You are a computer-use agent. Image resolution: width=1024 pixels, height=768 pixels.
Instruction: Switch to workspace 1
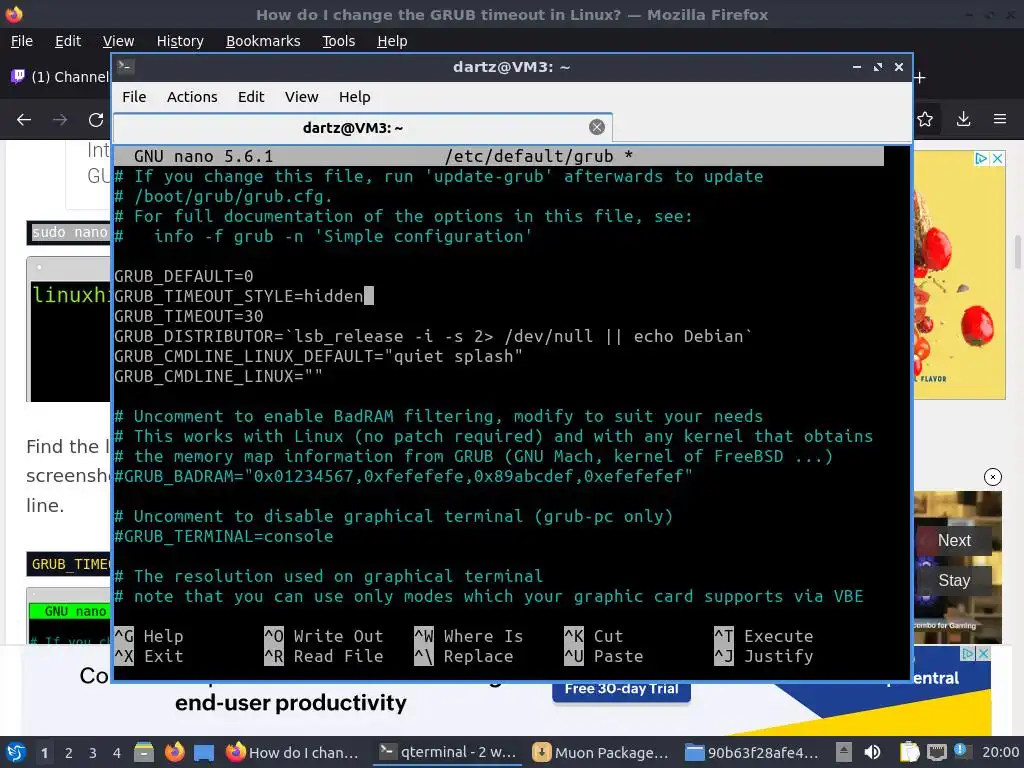(44, 753)
